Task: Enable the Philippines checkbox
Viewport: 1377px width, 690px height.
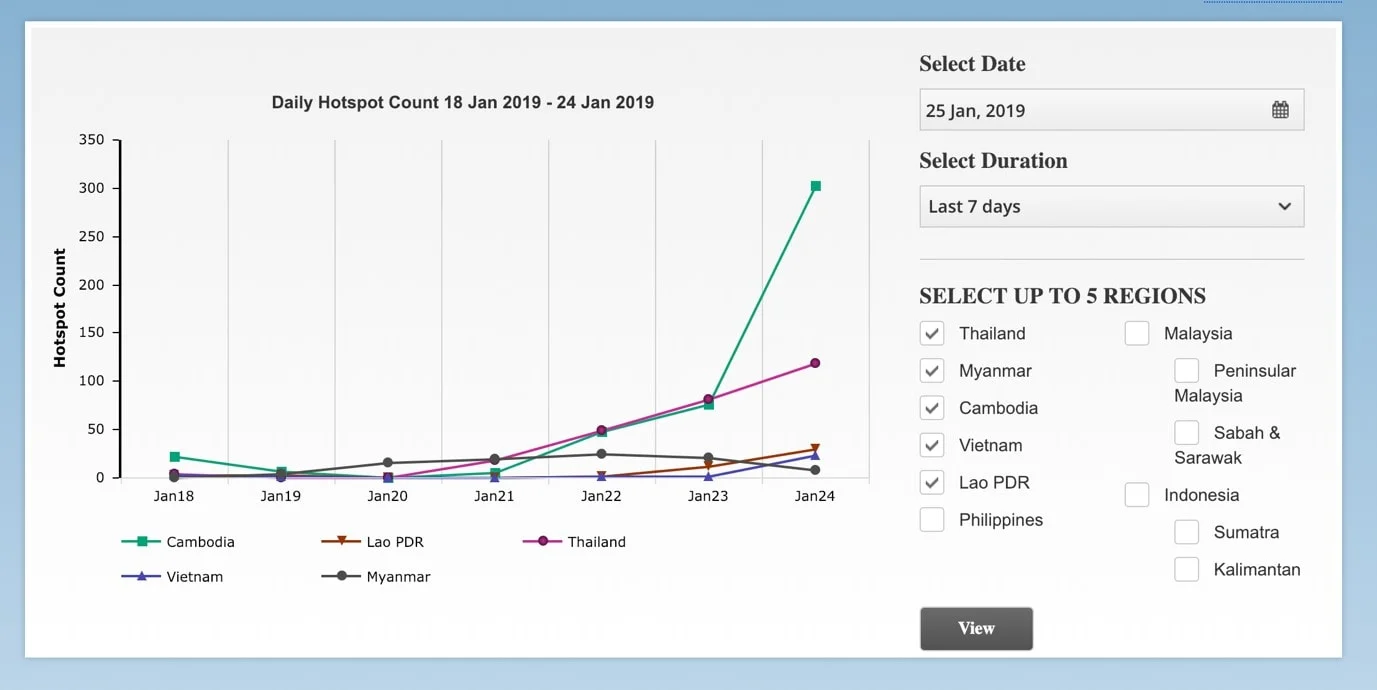Action: coord(932,520)
